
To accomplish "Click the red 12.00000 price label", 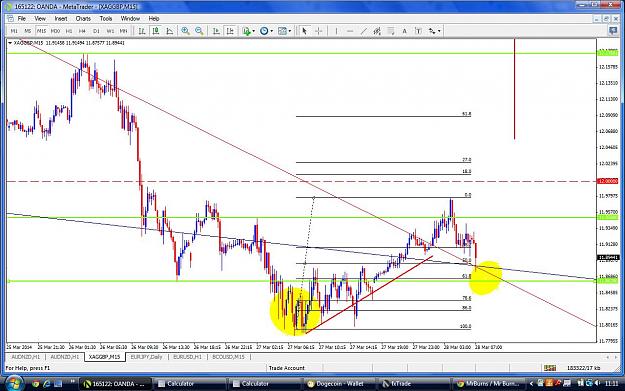I will click(x=608, y=181).
